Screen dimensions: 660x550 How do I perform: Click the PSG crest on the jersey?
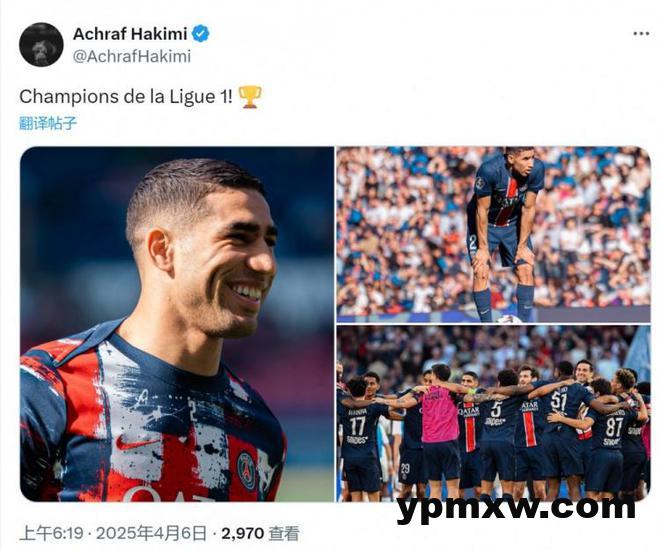click(247, 470)
